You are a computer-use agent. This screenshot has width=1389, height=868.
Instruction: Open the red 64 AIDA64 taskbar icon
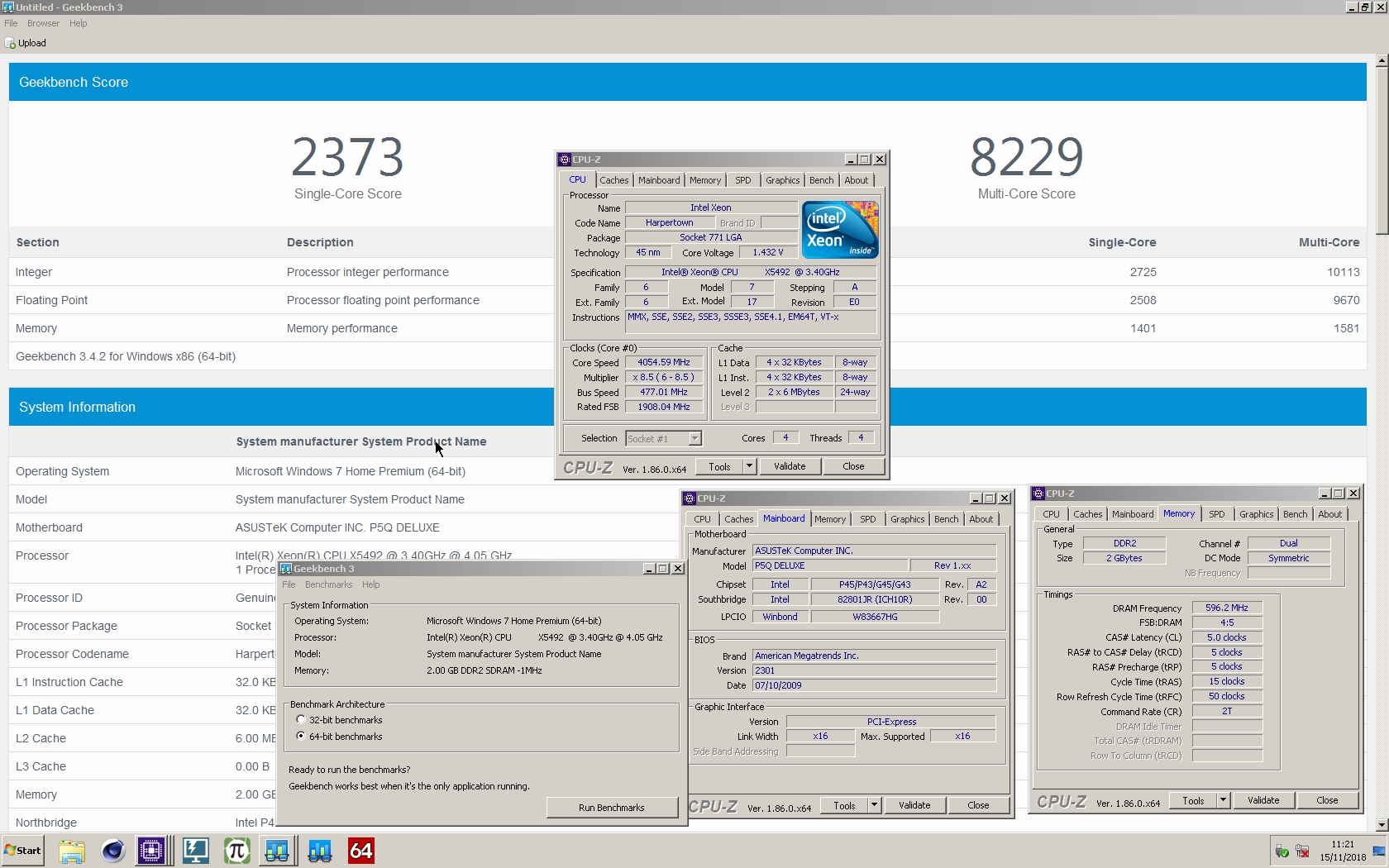click(361, 851)
